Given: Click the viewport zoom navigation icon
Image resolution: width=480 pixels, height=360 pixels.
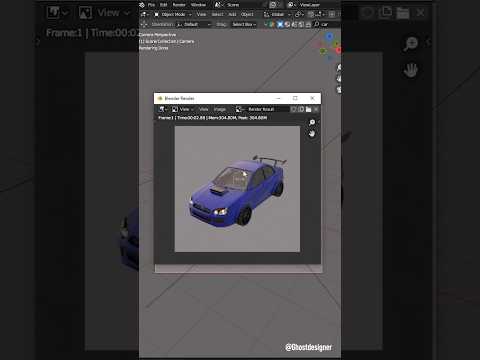Looking at the screenshot, I should pos(338,68).
